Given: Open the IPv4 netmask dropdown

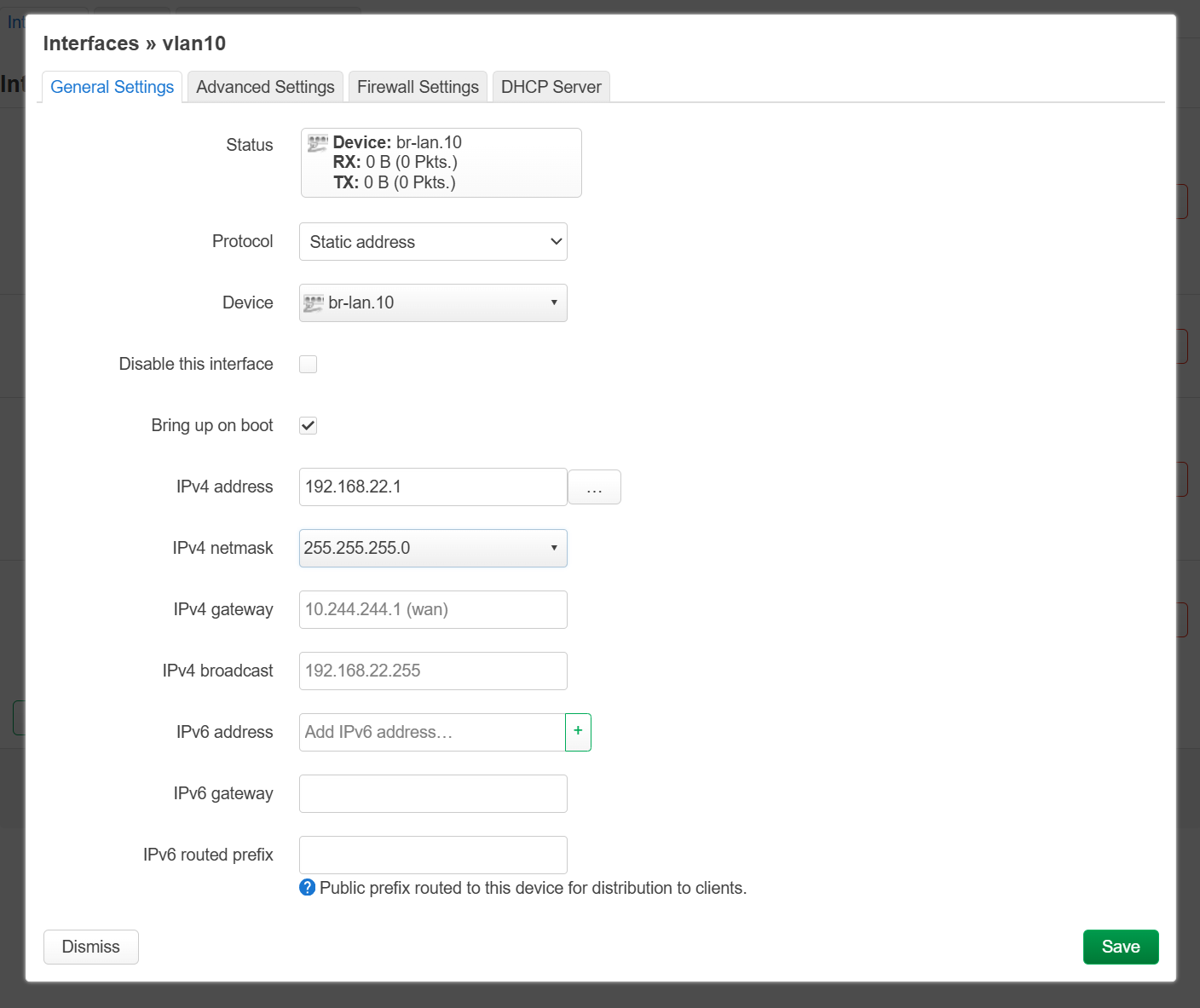Looking at the screenshot, I should (433, 549).
